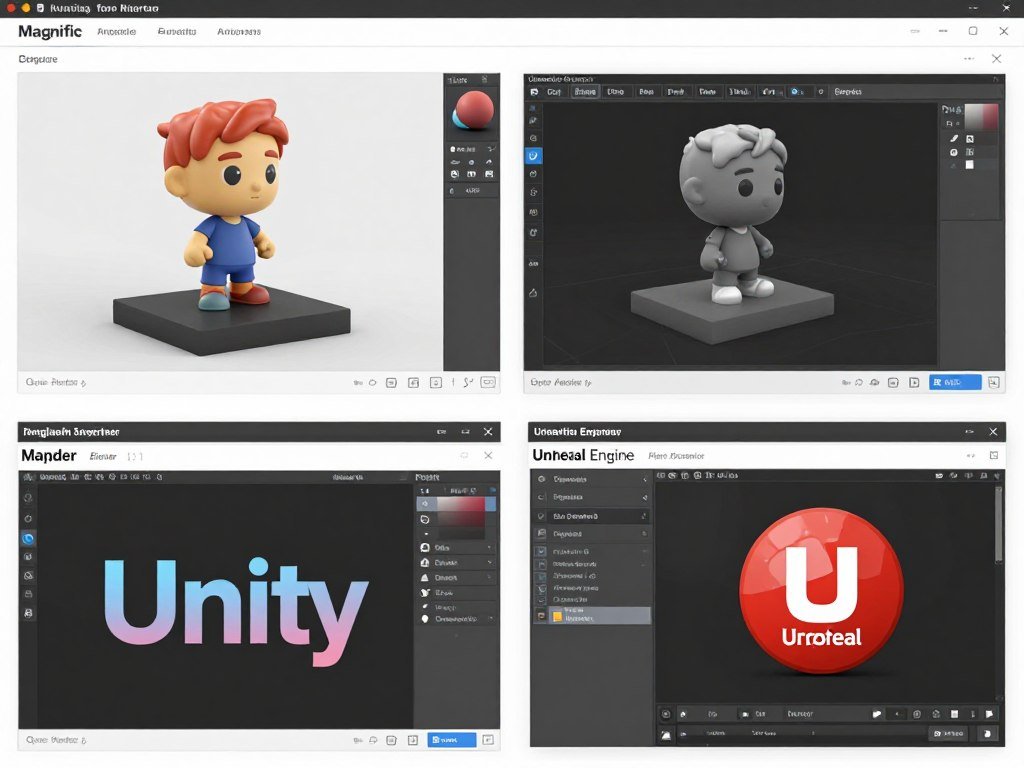Viewport: 1024px width, 768px height.
Task: Click the play icon below gray model viewport
Action: pos(914,383)
